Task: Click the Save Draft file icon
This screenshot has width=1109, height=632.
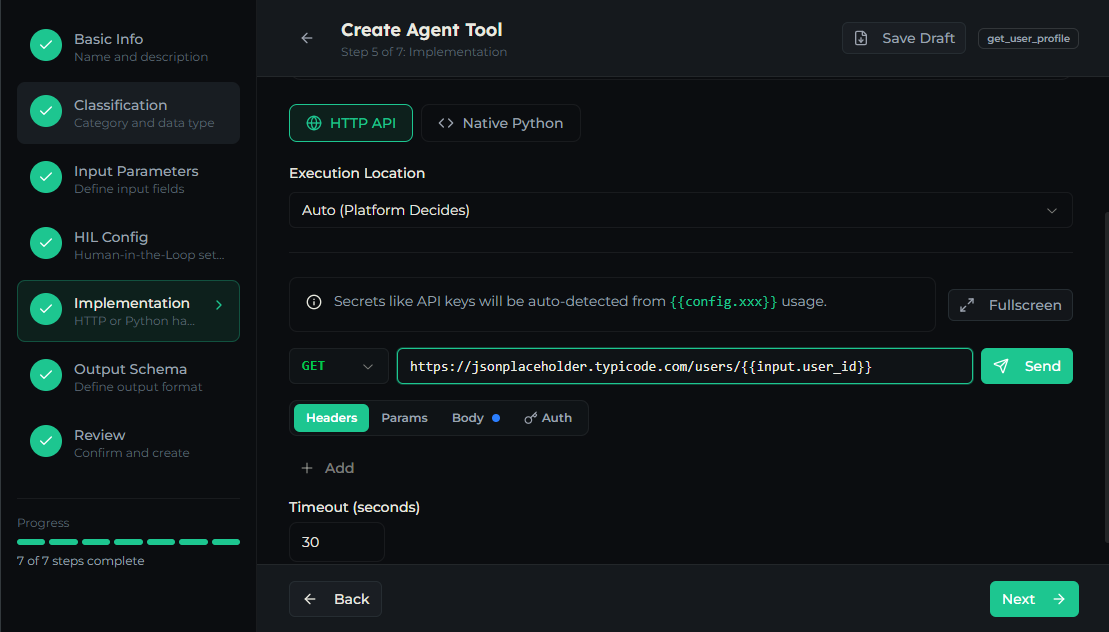Action: point(861,38)
